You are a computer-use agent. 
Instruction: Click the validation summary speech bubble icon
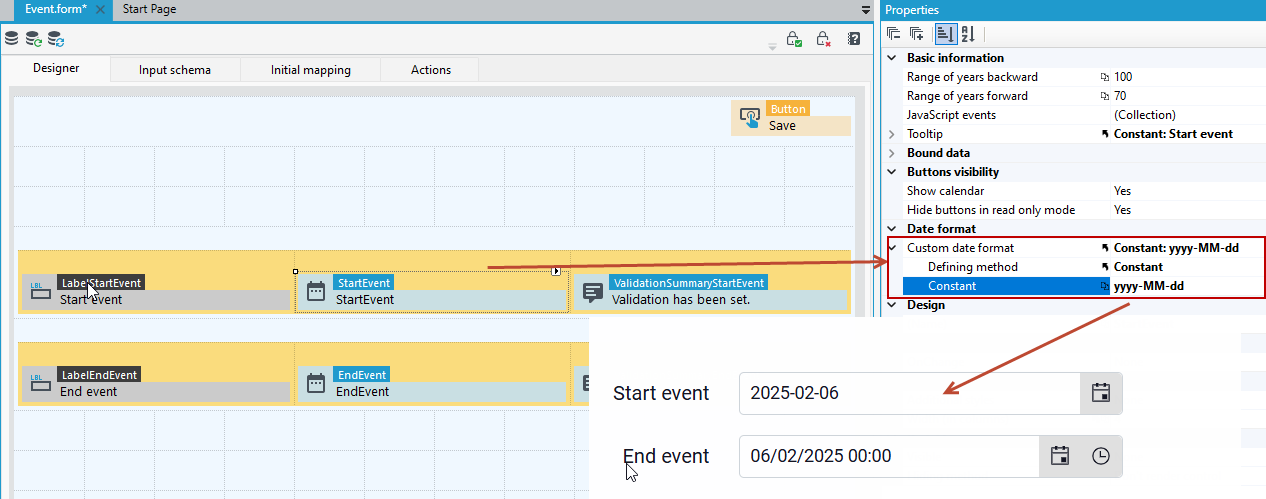point(593,292)
